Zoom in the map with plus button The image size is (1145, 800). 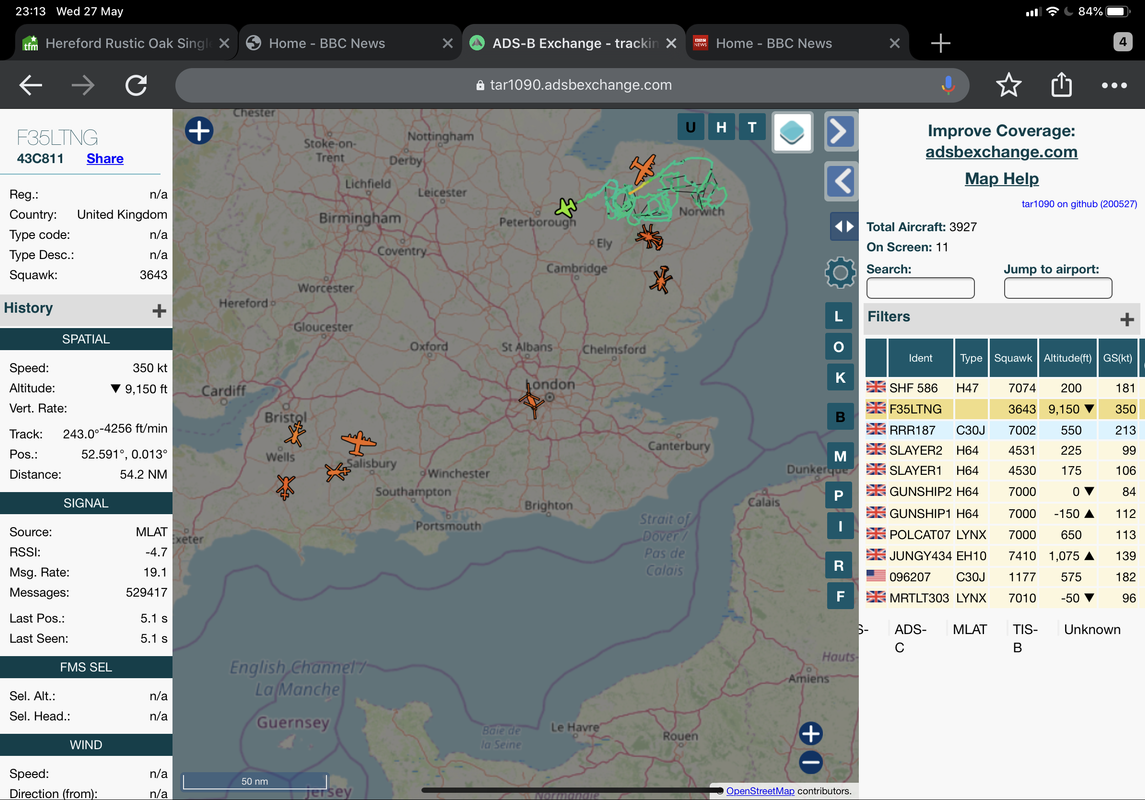[811, 734]
